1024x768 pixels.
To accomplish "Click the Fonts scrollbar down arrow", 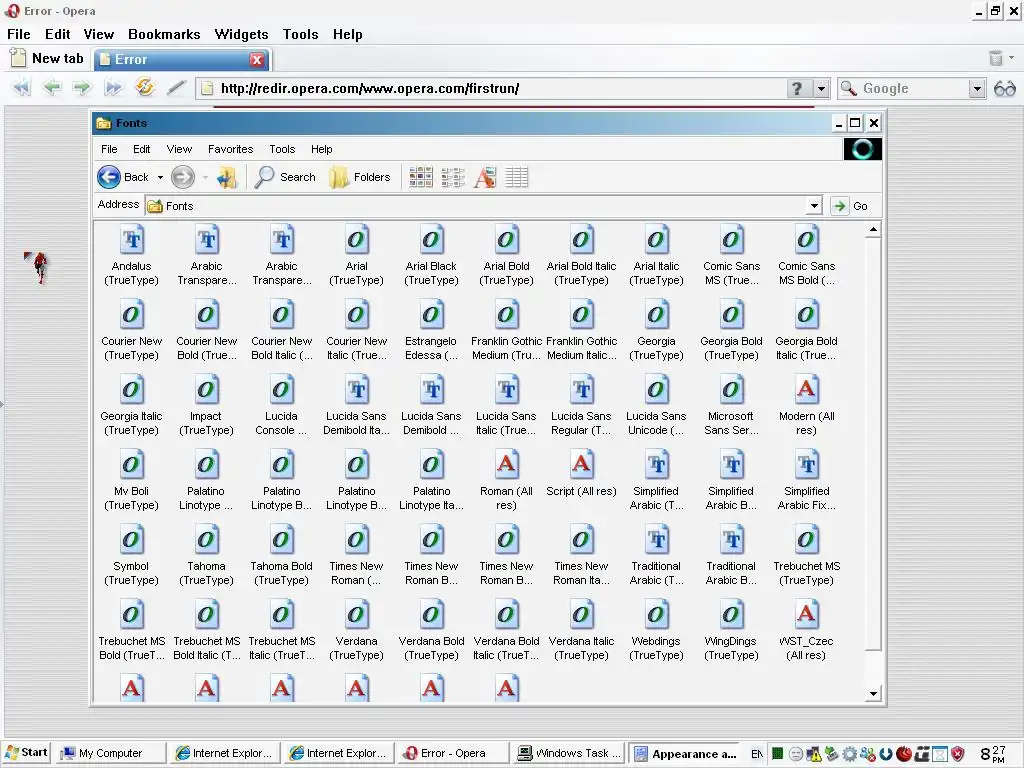I will (873, 694).
